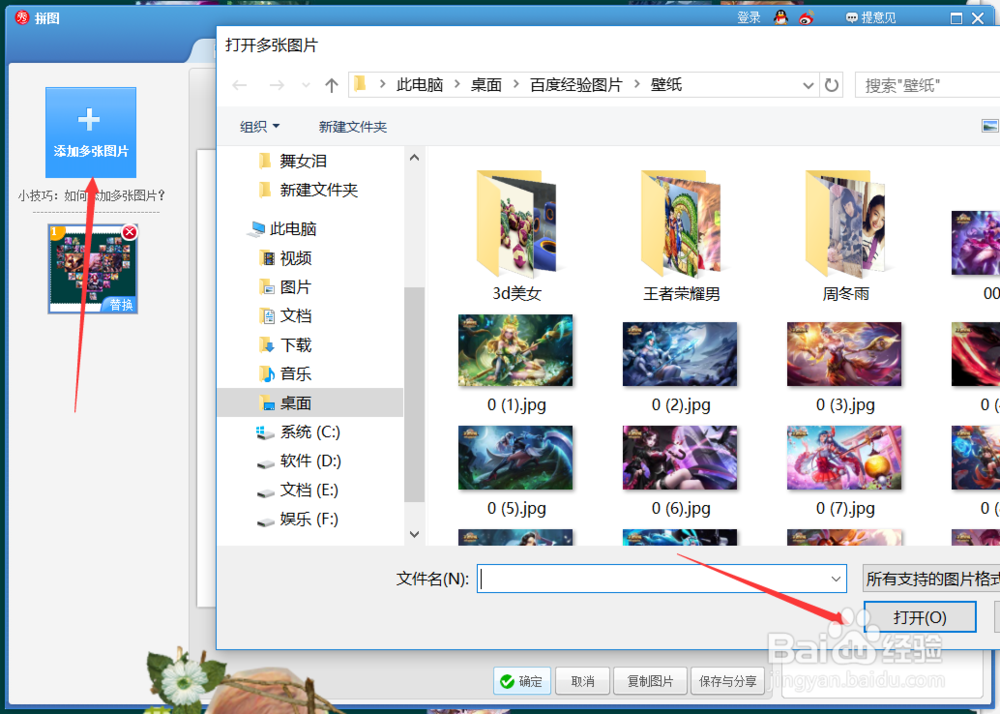This screenshot has width=1000, height=714.
Task: Change the view with the view icon
Action: pyautogui.click(x=990, y=126)
